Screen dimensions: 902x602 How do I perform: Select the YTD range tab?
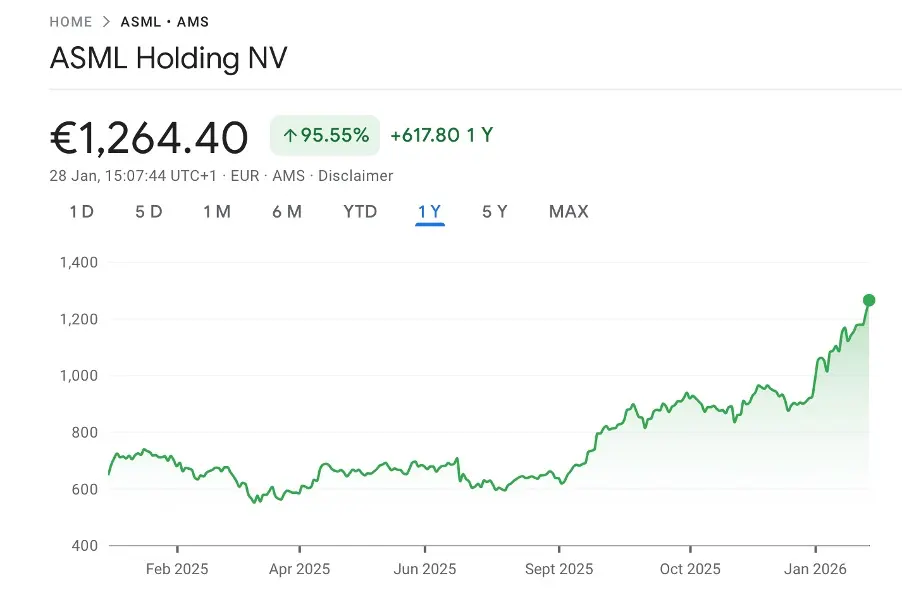point(360,211)
